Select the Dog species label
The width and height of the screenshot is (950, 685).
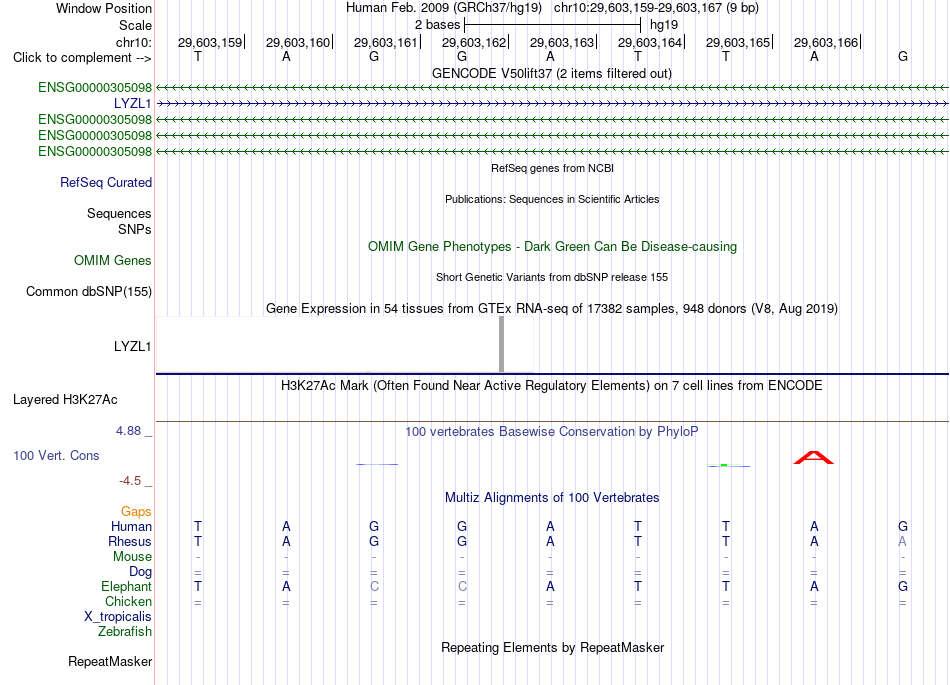(x=140, y=572)
